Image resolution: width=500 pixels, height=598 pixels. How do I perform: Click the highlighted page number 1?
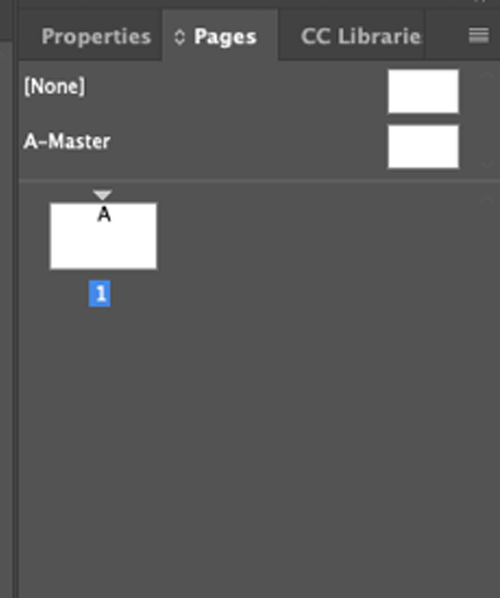click(x=100, y=293)
